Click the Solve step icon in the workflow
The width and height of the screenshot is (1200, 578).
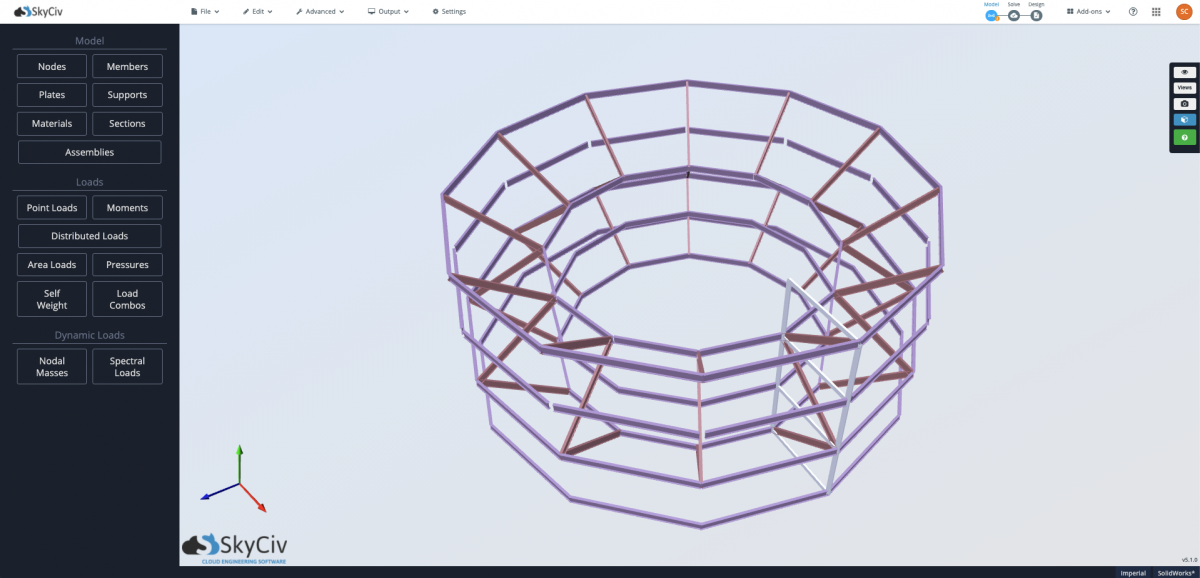point(1012,15)
